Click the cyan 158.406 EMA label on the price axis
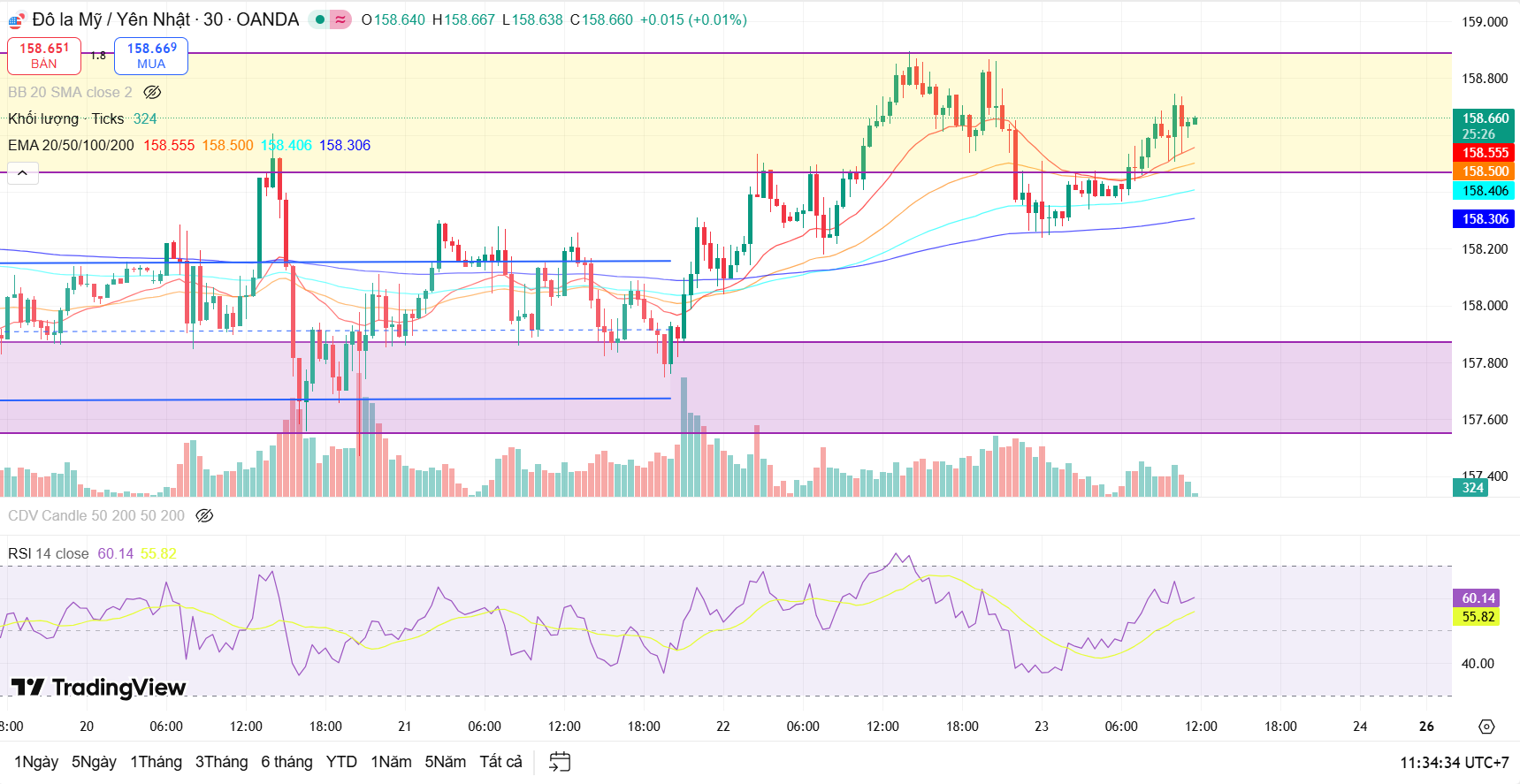Screen dimensions: 1520x784 pos(1484,191)
